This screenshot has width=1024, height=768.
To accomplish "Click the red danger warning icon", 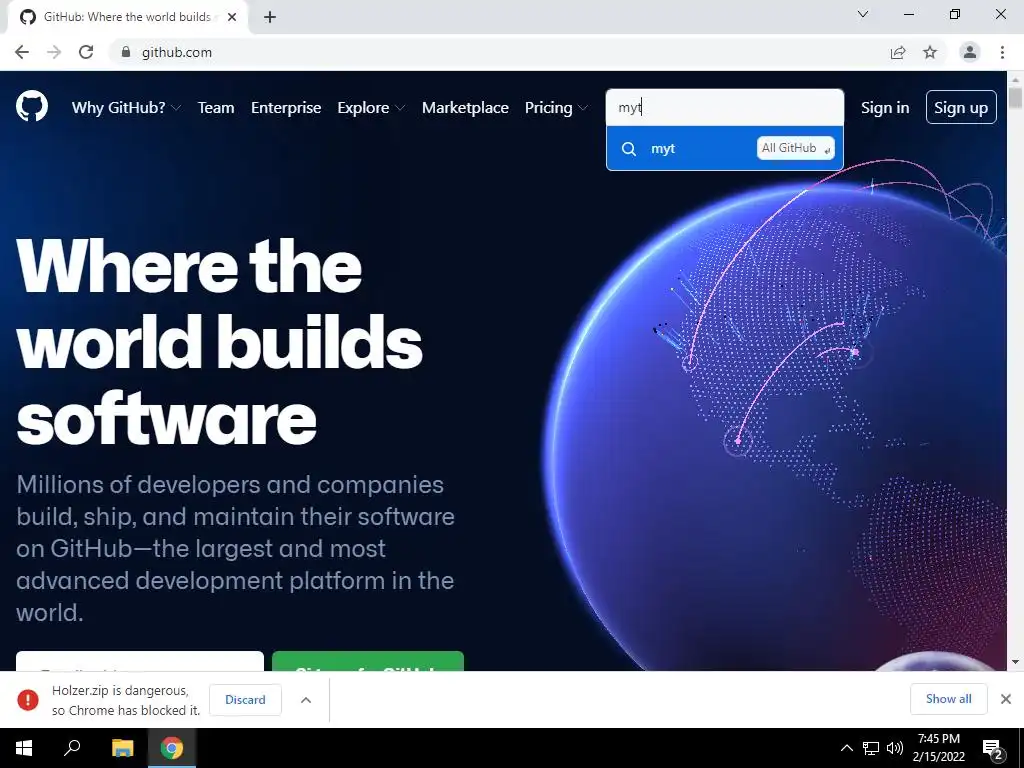I will point(27,699).
